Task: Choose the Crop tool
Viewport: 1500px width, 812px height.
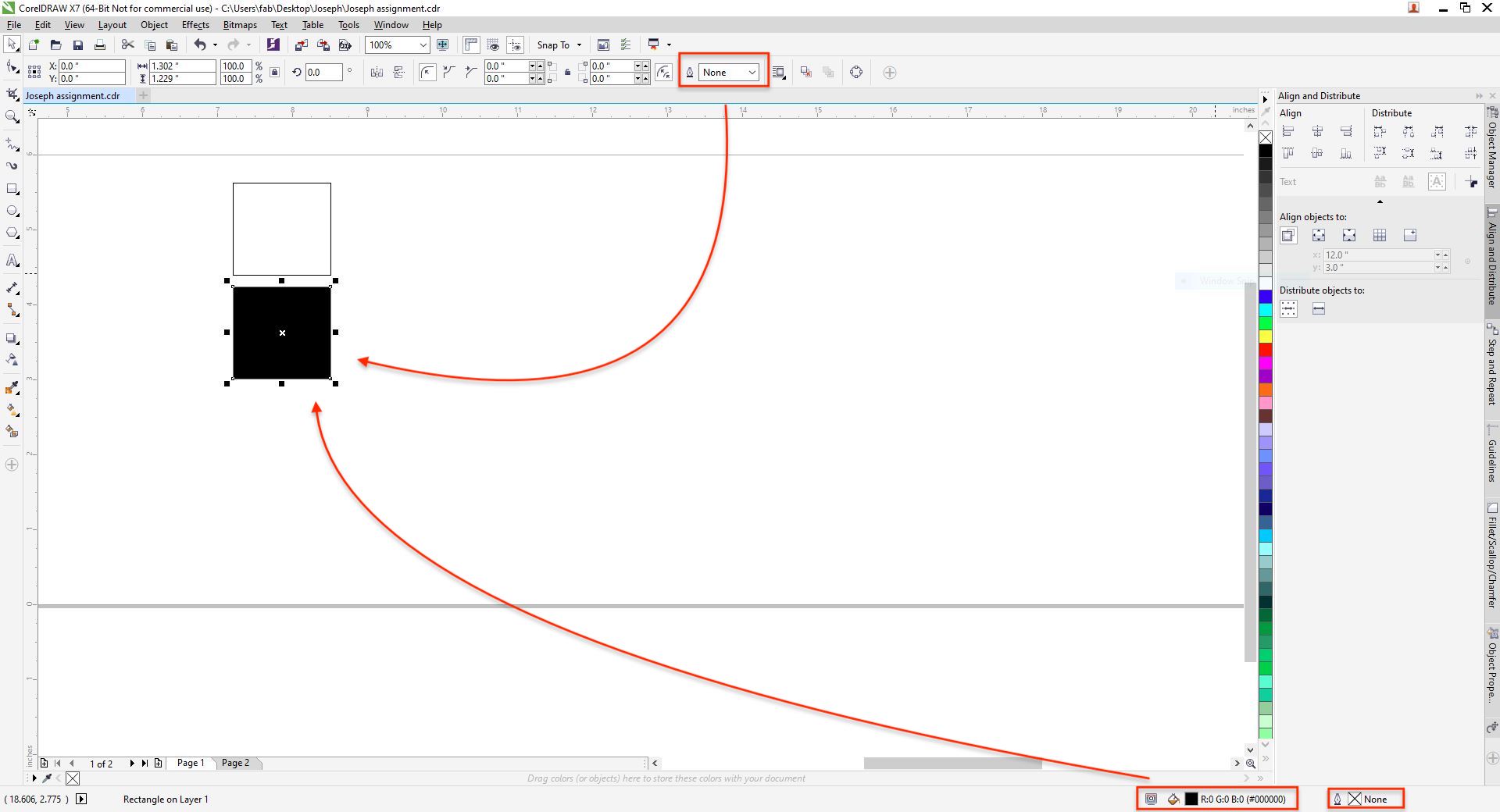Action: (12, 94)
